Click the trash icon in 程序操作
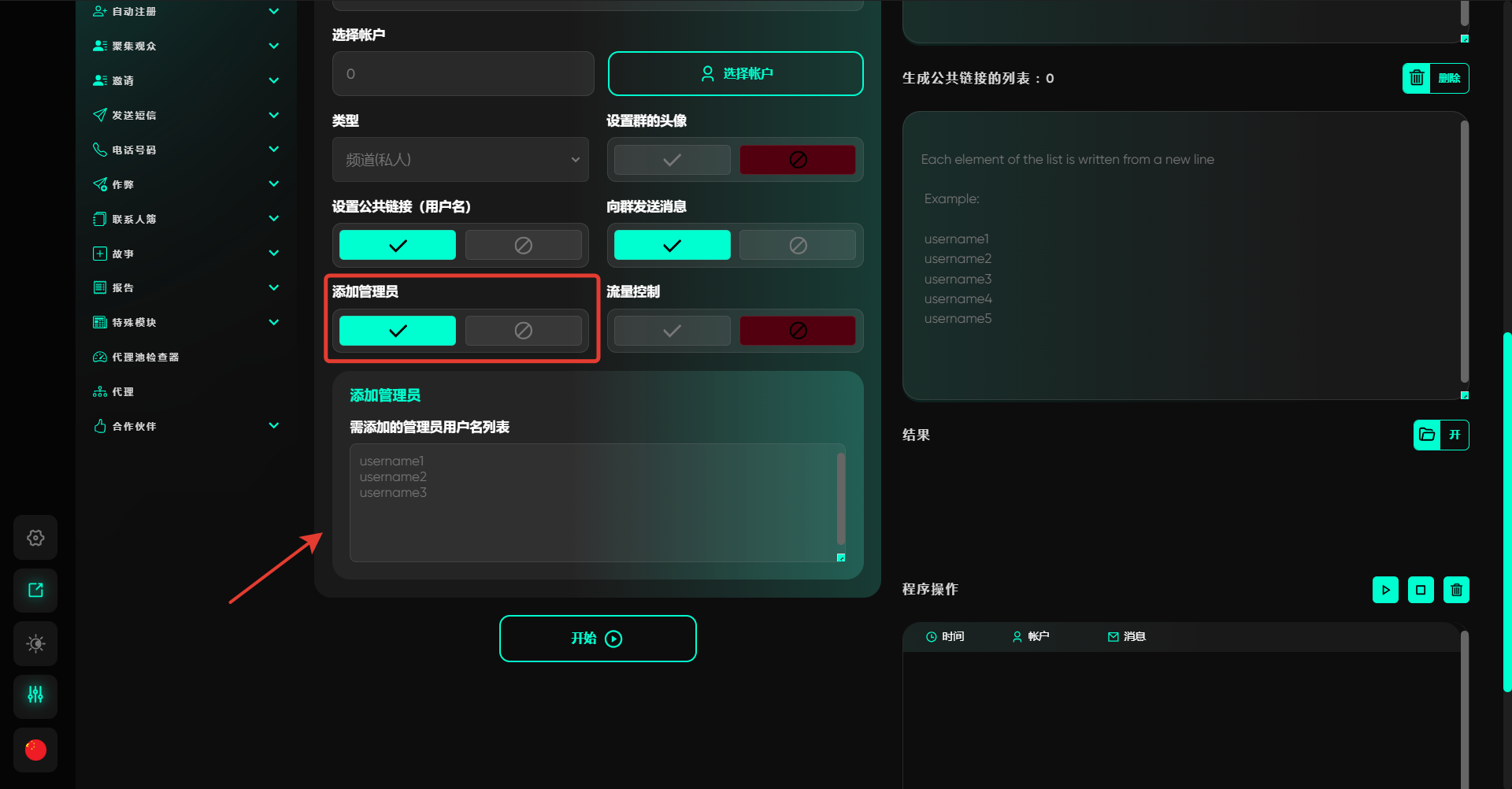This screenshot has height=789, width=1512. click(1456, 590)
